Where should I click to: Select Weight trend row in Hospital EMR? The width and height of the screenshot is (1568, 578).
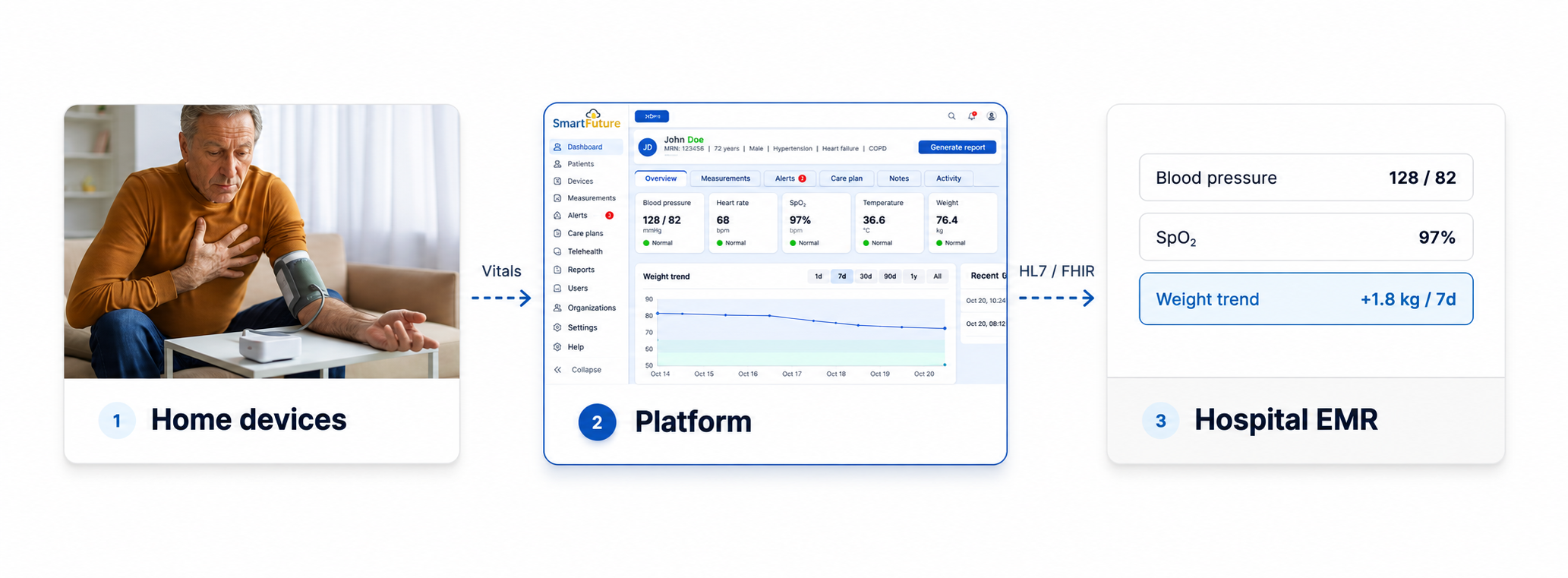coord(1306,299)
